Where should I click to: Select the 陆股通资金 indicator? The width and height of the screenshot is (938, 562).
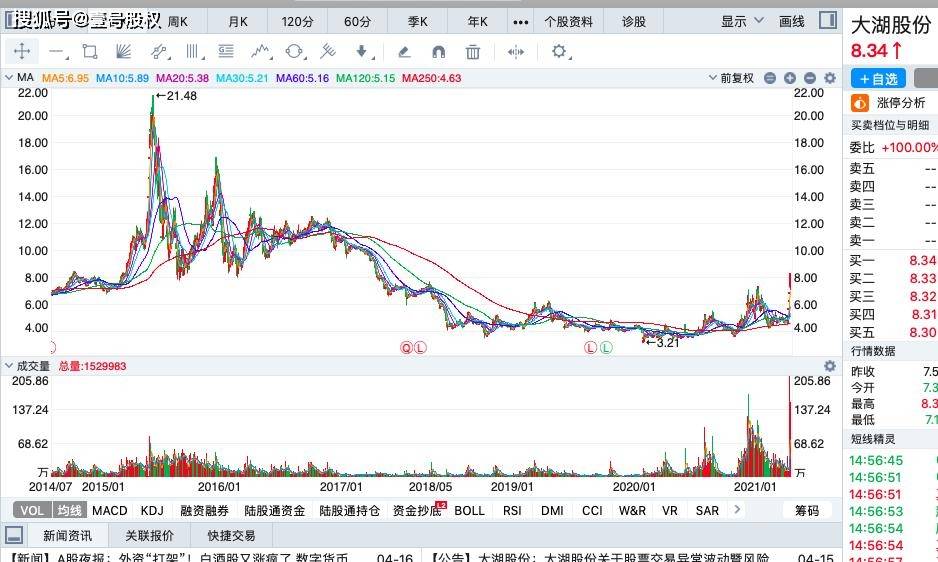275,511
